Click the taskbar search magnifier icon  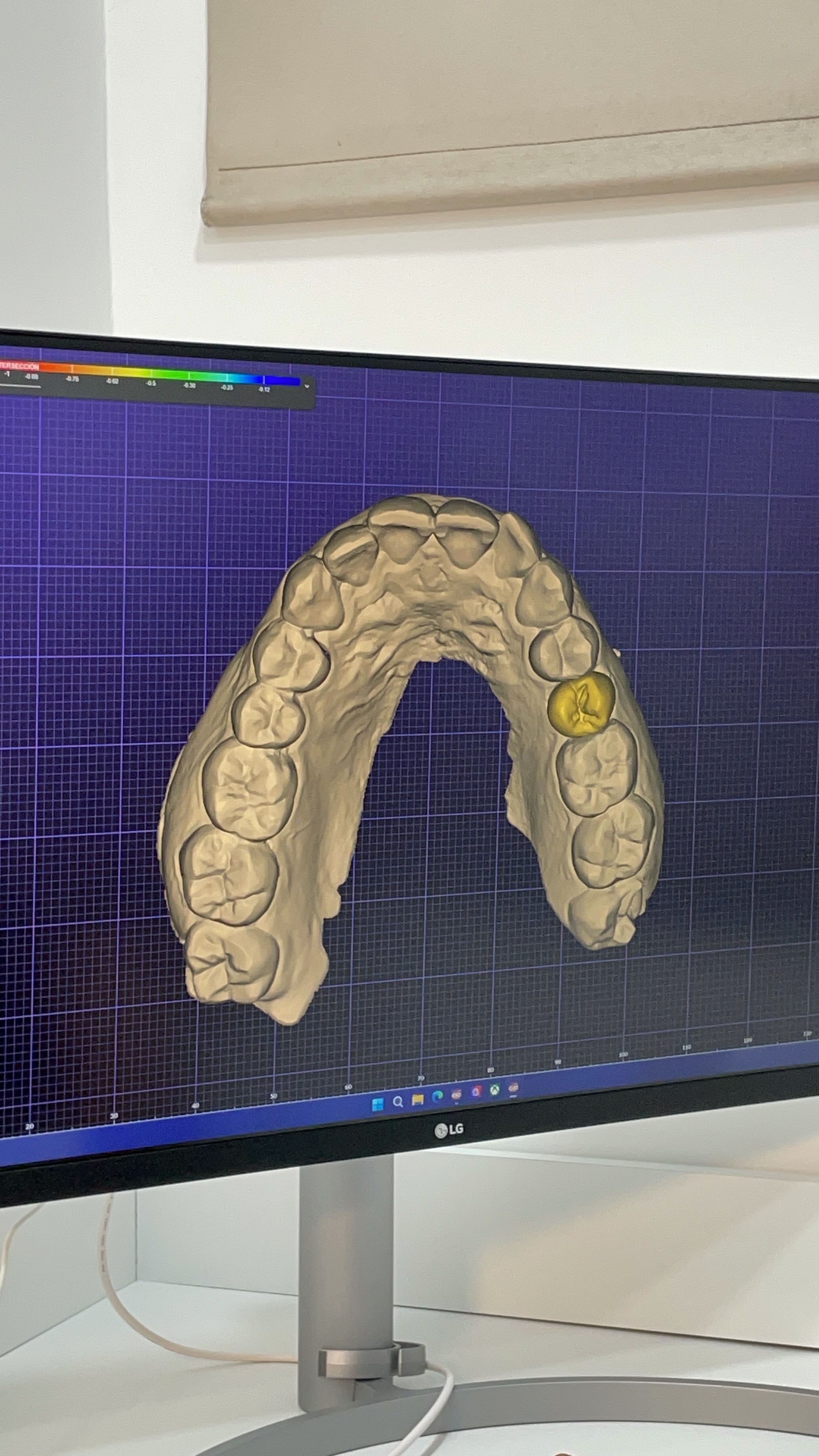[398, 1102]
